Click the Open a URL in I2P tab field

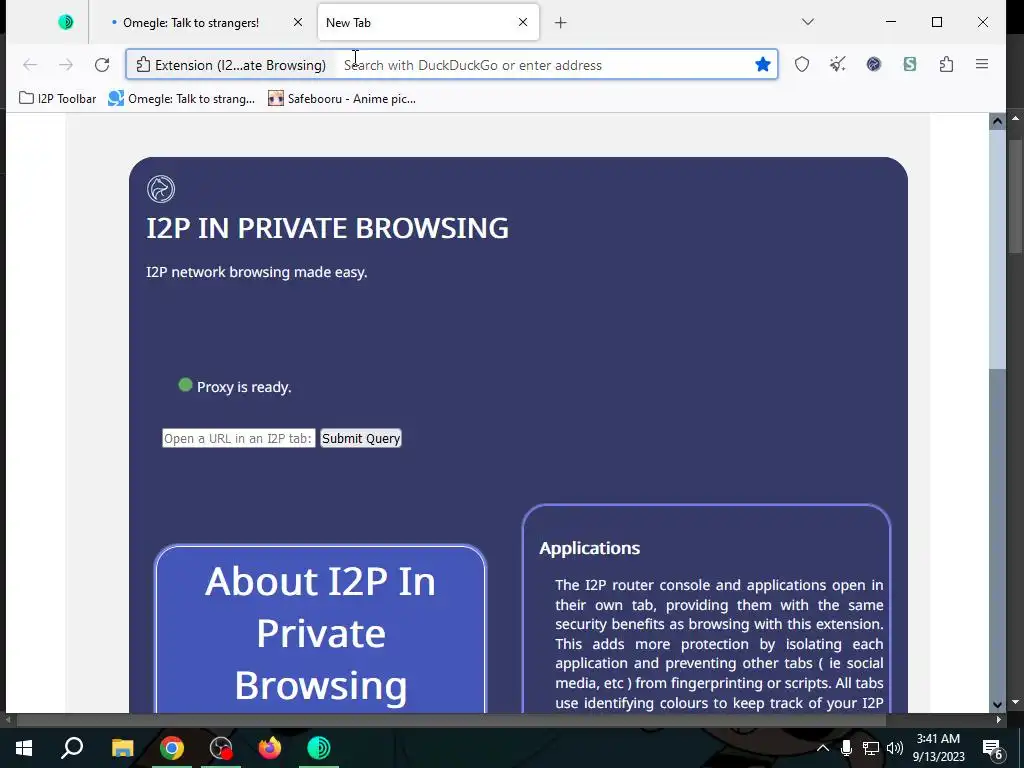point(238,438)
